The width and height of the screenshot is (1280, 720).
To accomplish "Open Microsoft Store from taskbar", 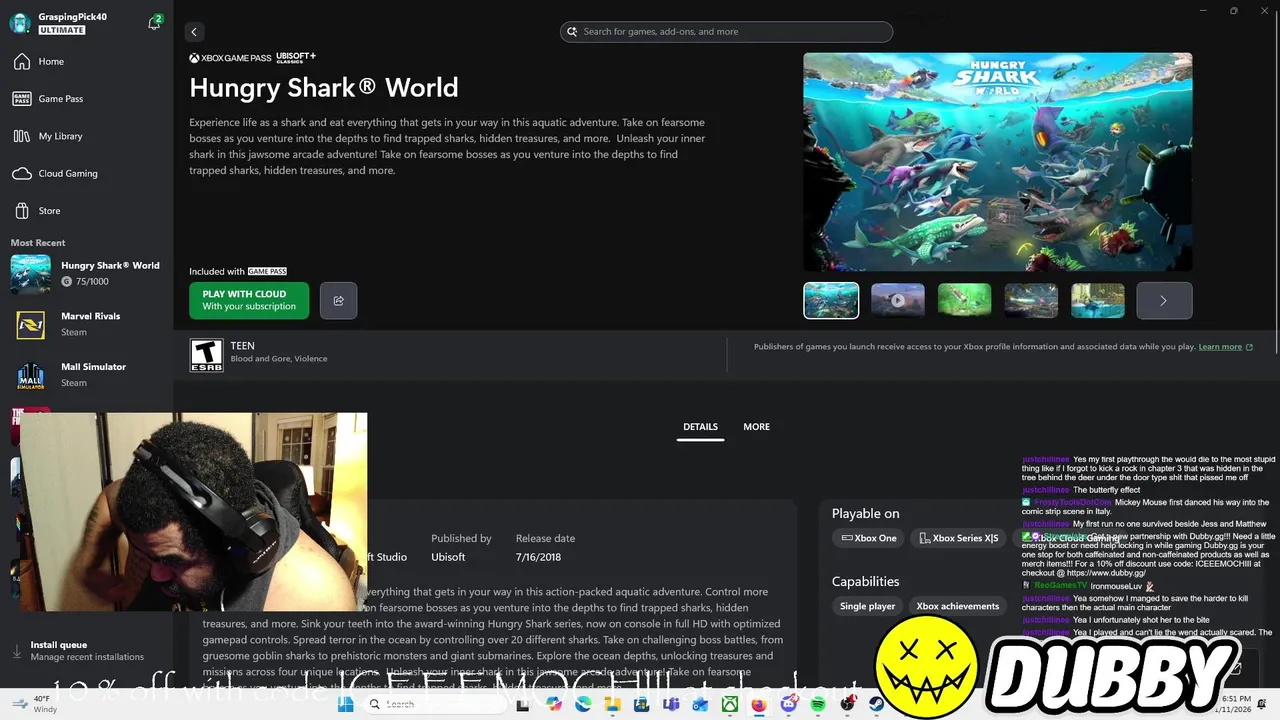I will (x=641, y=704).
